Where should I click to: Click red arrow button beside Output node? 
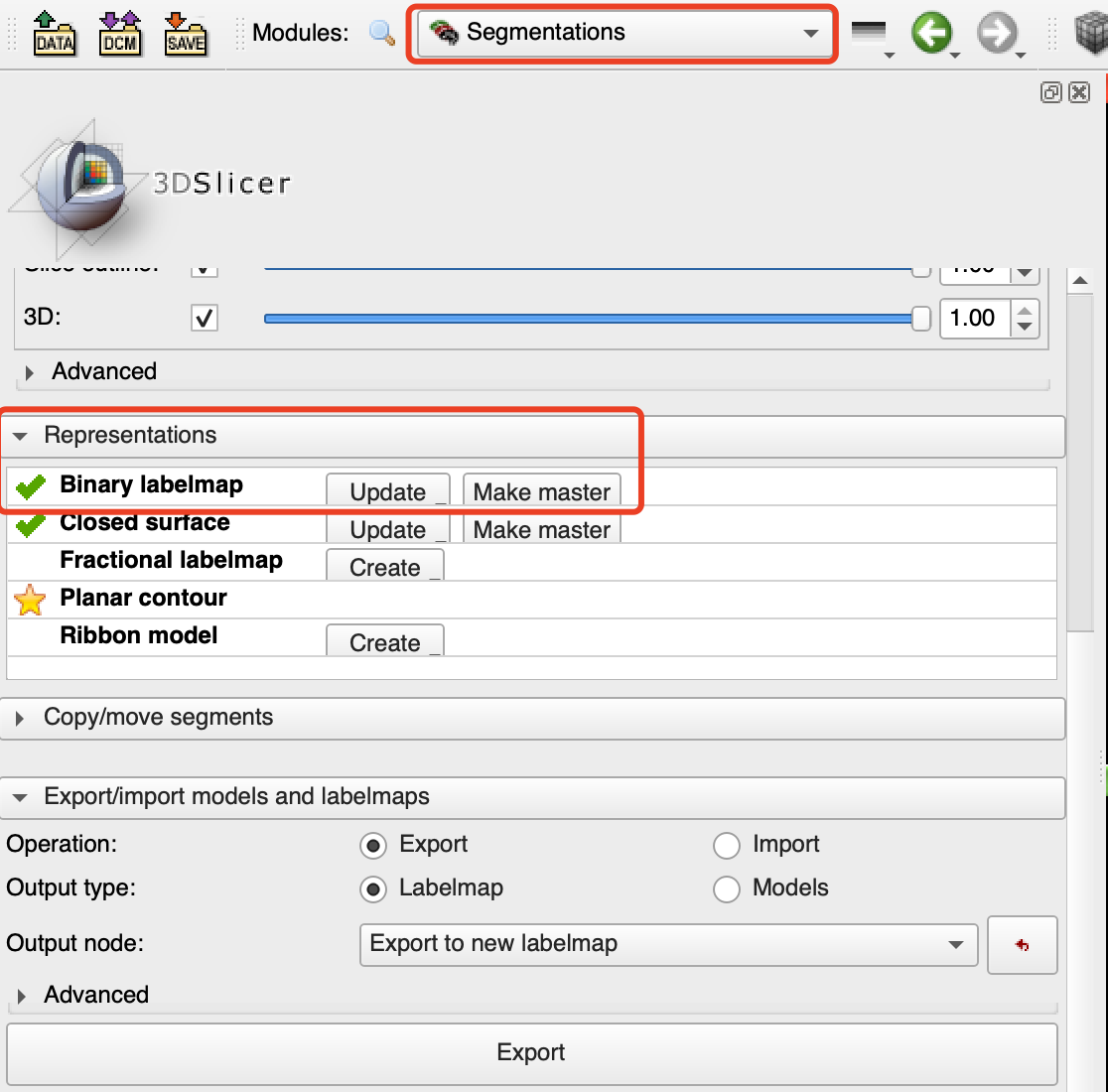coord(1022,945)
